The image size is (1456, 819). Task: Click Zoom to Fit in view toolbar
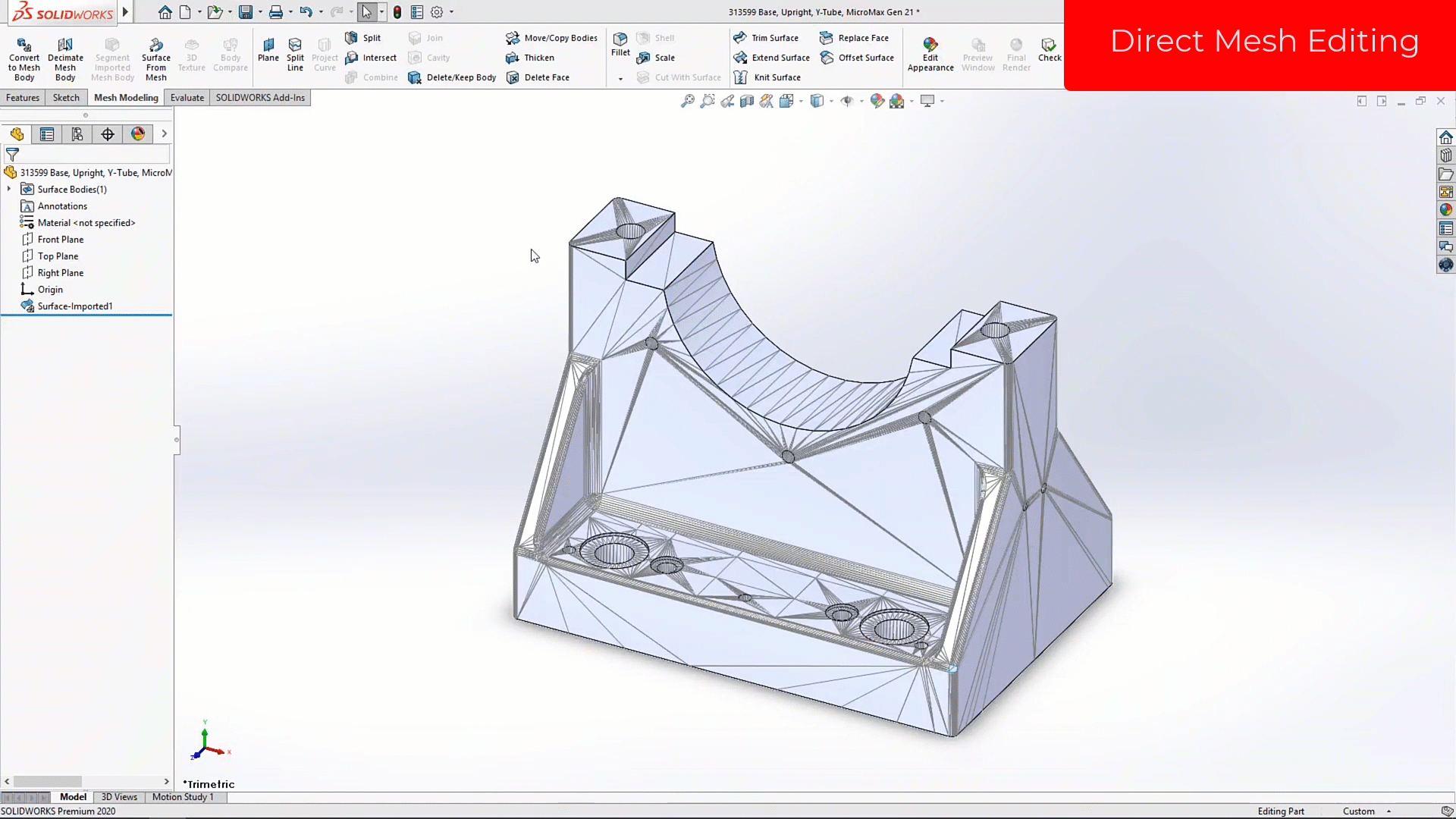688,101
